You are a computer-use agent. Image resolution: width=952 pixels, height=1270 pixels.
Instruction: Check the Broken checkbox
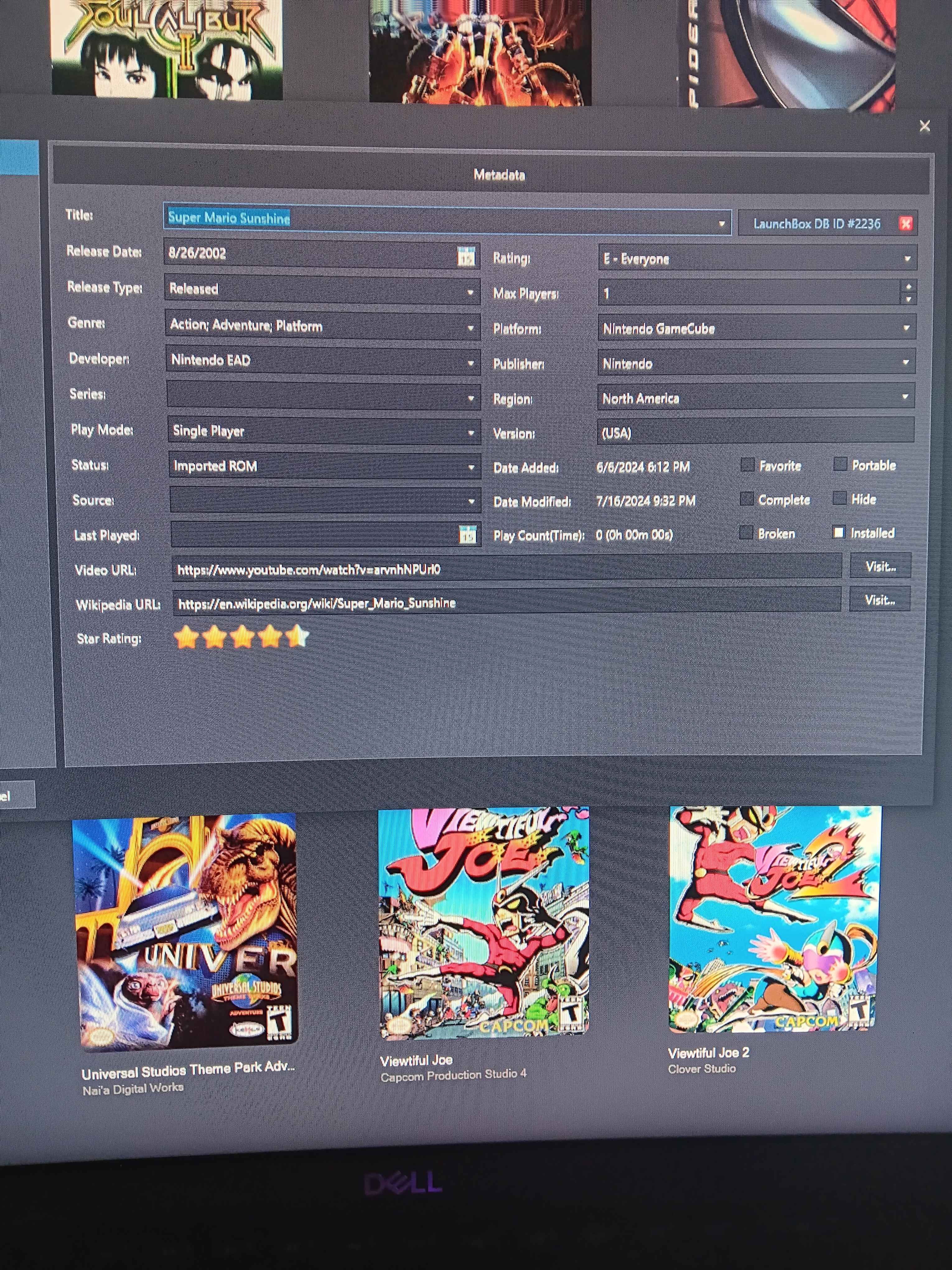[746, 534]
